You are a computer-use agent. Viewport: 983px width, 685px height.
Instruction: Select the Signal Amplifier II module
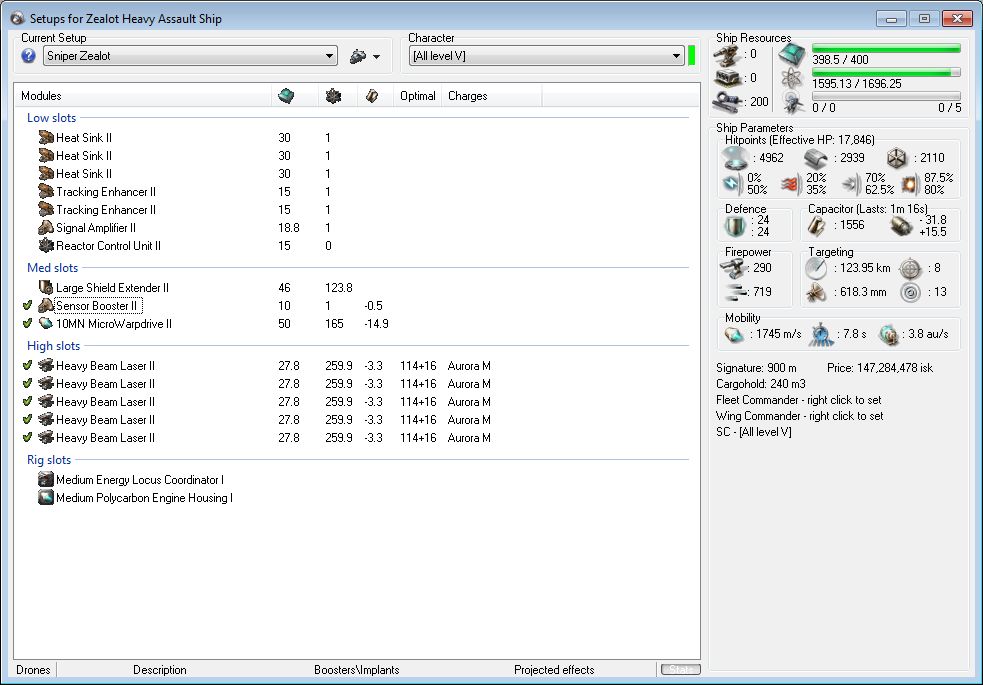(x=95, y=227)
